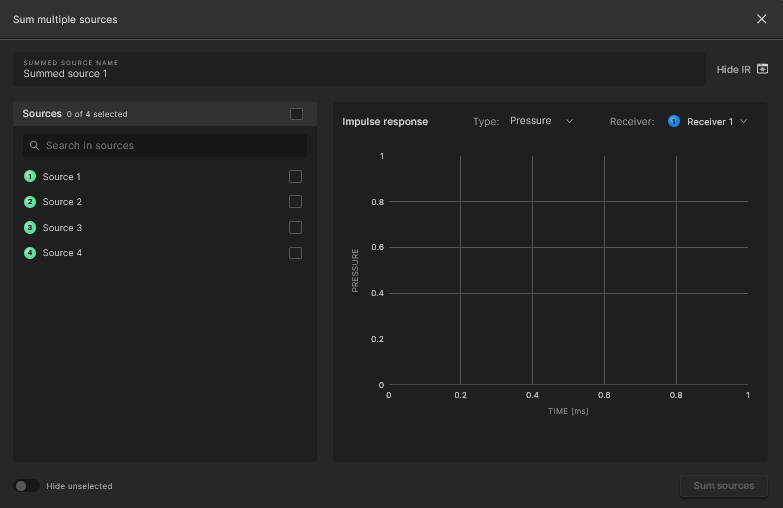Click the green Source 1 number badge
This screenshot has height=508, width=783.
point(30,177)
